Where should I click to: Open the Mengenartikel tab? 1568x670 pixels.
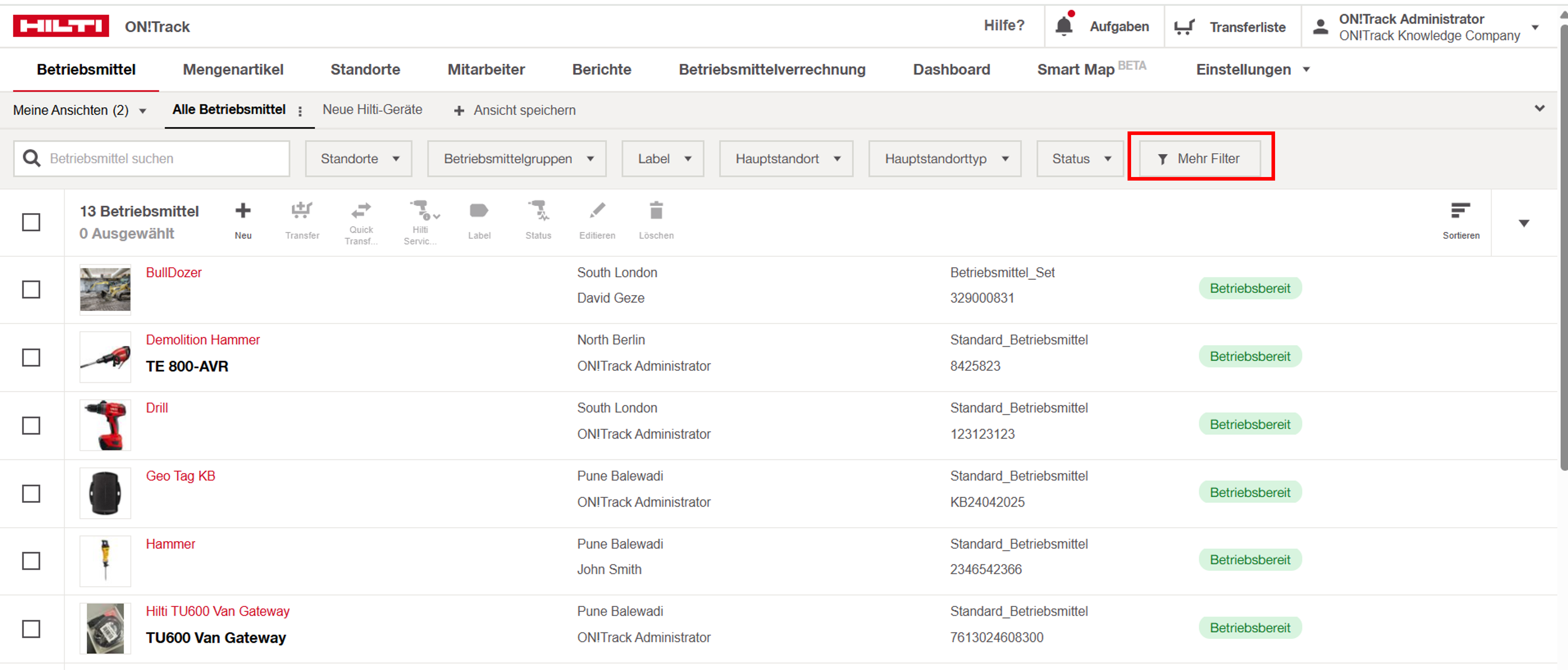233,69
